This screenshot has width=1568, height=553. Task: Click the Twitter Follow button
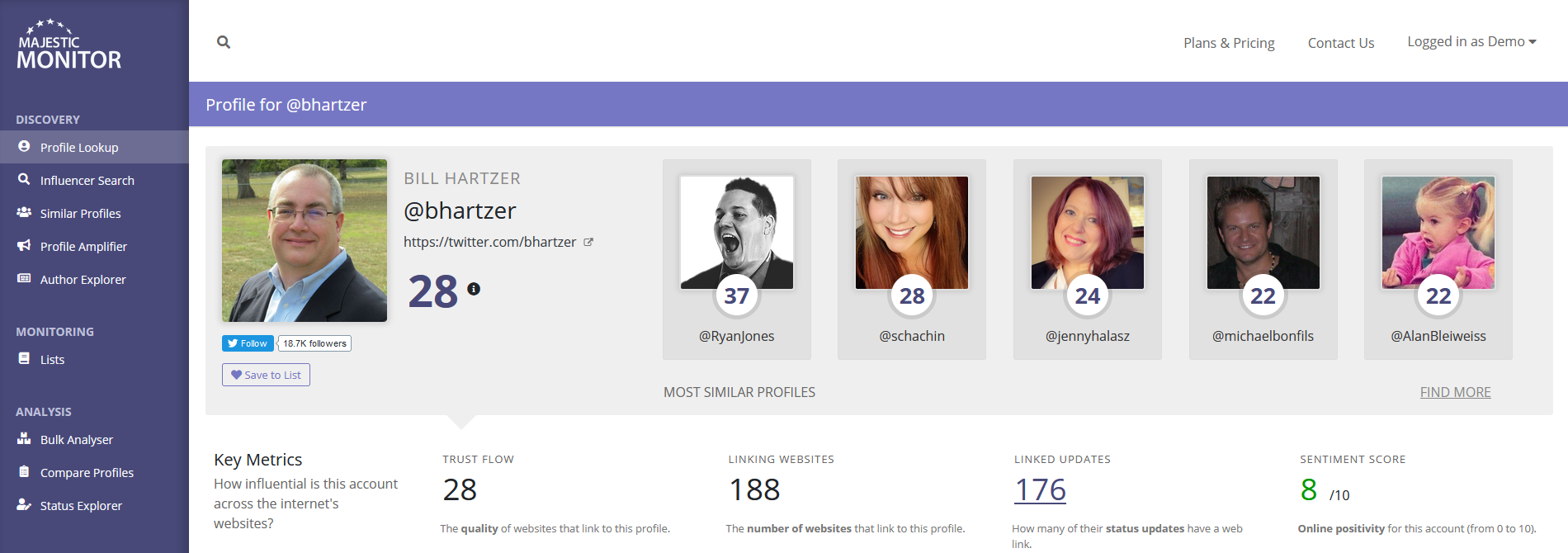pos(248,343)
